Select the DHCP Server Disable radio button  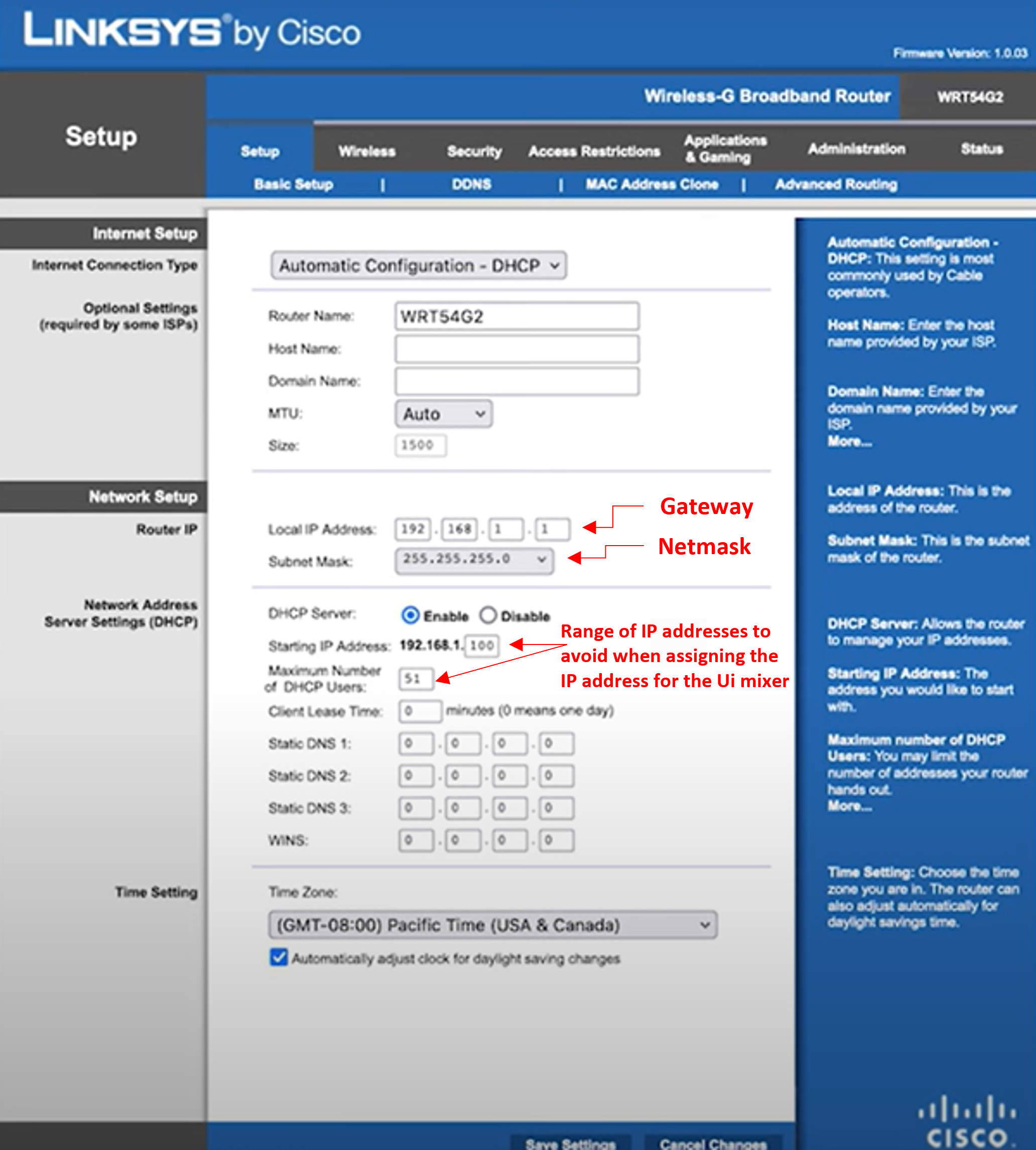[x=488, y=615]
